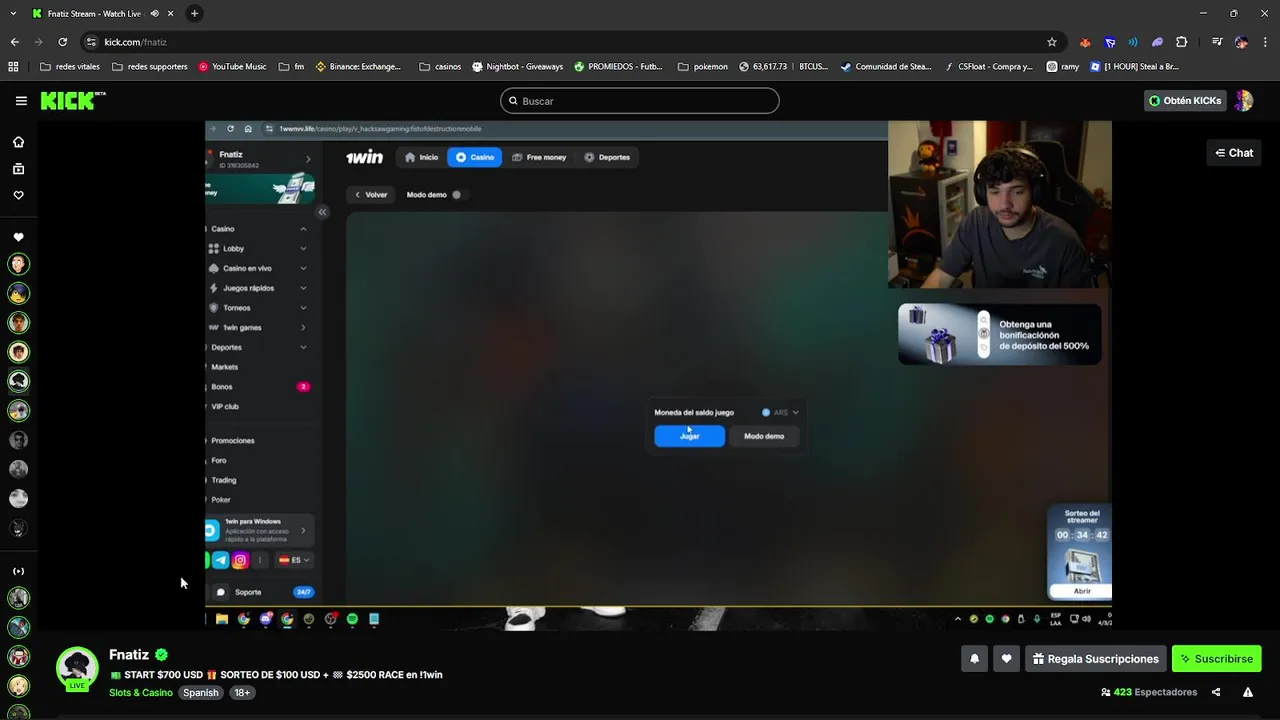Click Volver back button

click(x=370, y=195)
